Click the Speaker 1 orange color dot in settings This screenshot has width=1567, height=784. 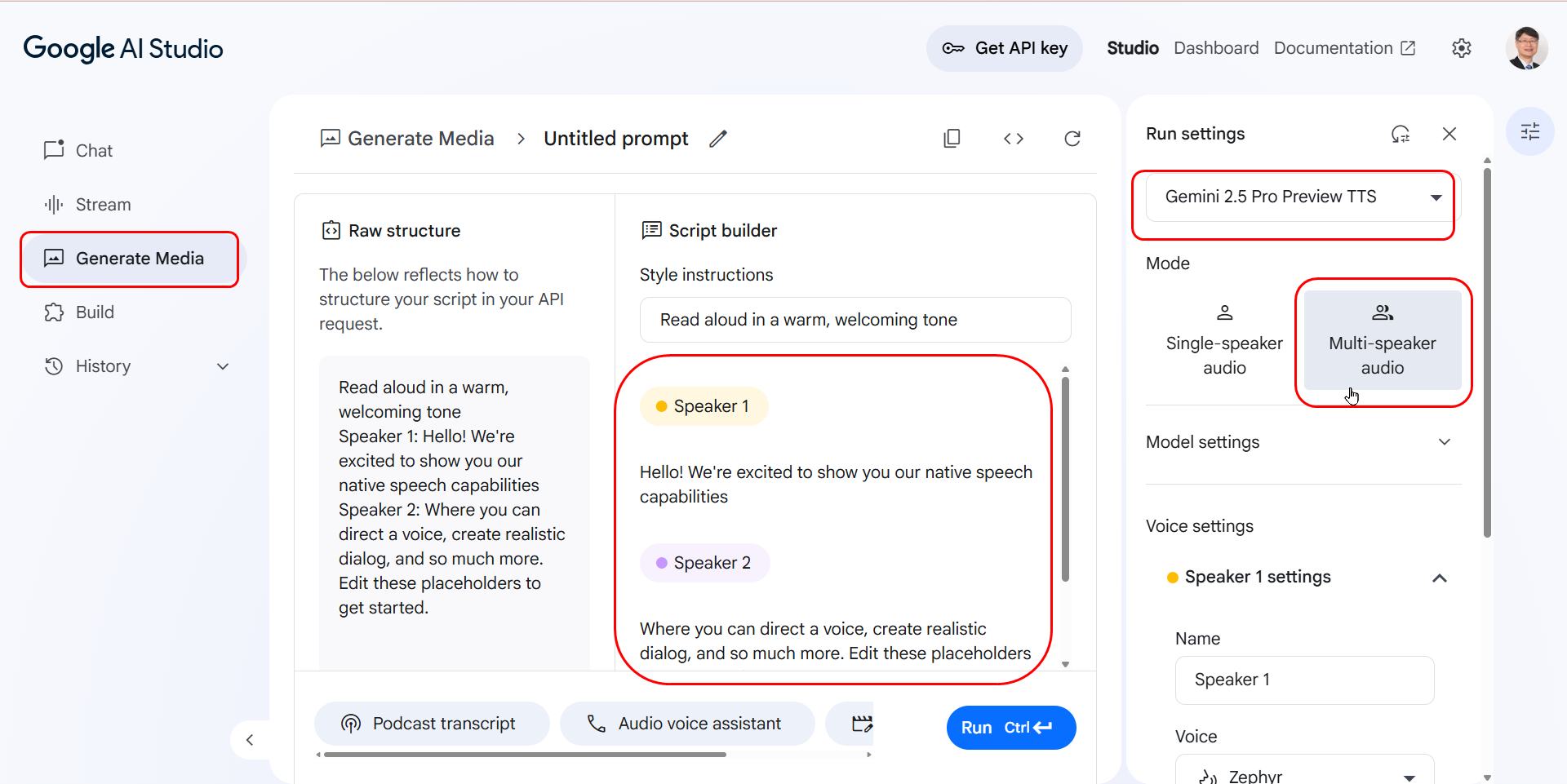pyautogui.click(x=1173, y=578)
